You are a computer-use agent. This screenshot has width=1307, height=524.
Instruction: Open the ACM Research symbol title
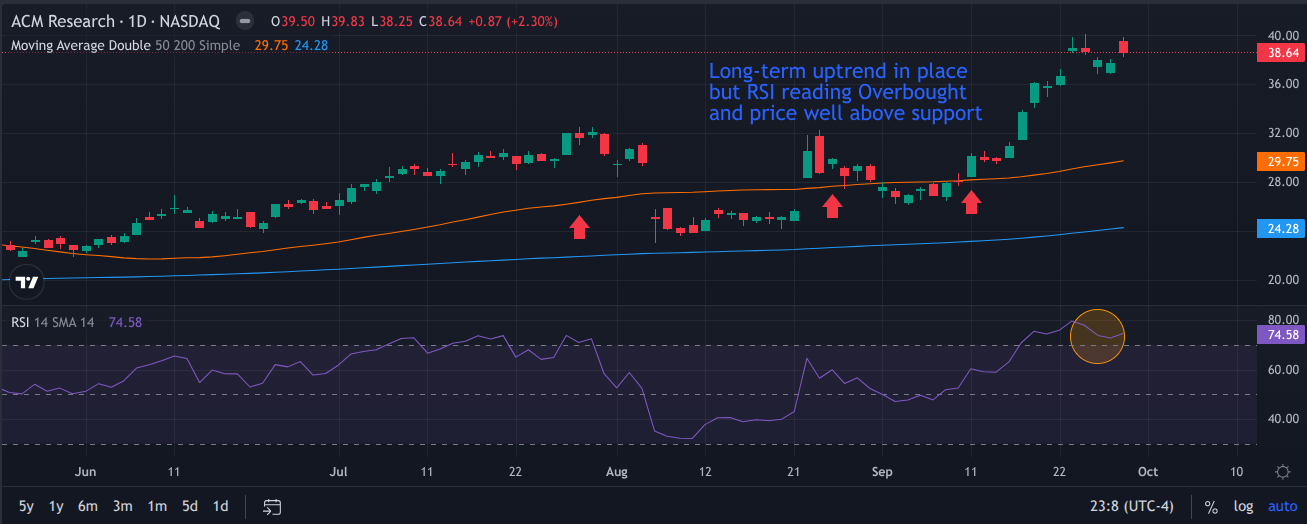click(x=65, y=21)
